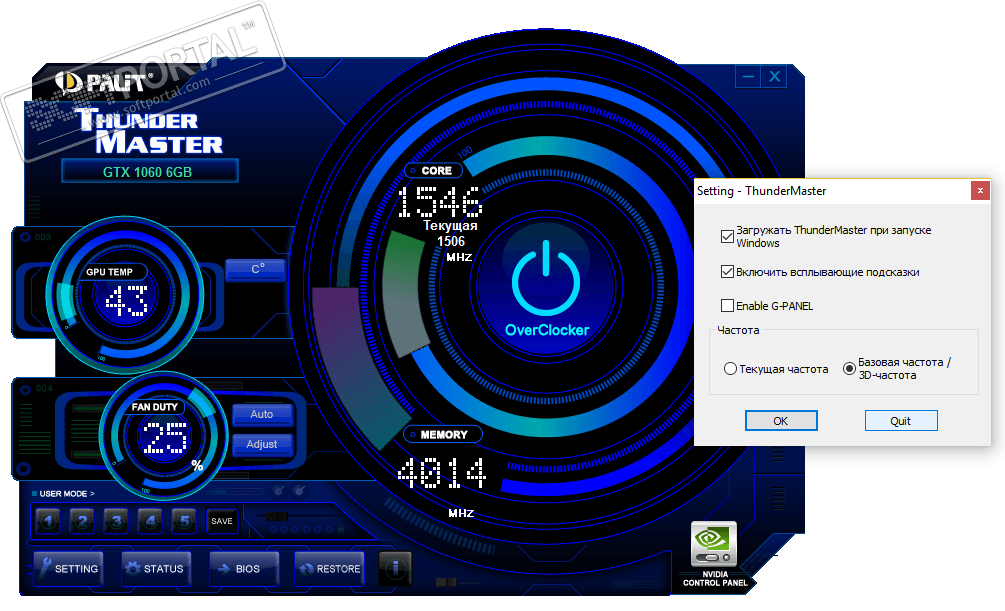The image size is (1005, 611).
Task: Minimize the ThunderMaster window
Action: click(748, 77)
